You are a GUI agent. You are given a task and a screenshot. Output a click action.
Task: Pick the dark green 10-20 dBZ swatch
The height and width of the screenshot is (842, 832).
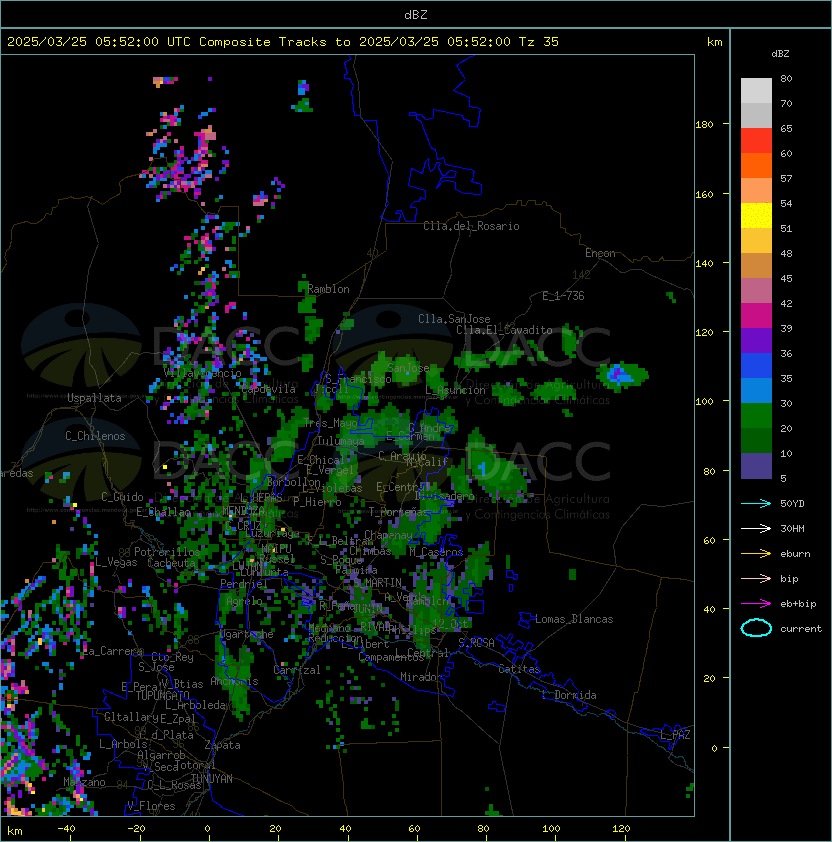point(756,441)
